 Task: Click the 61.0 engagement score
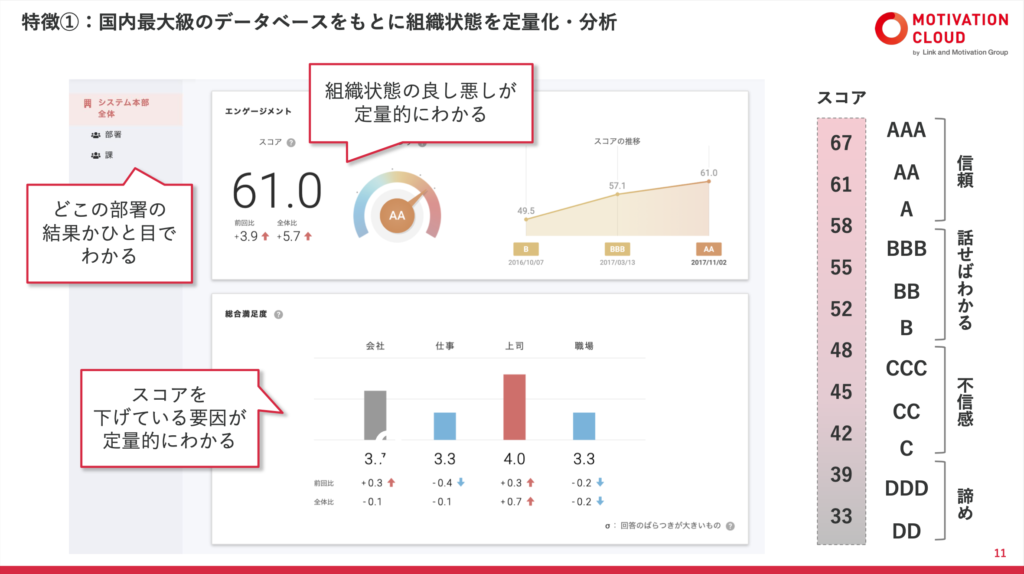coord(277,191)
